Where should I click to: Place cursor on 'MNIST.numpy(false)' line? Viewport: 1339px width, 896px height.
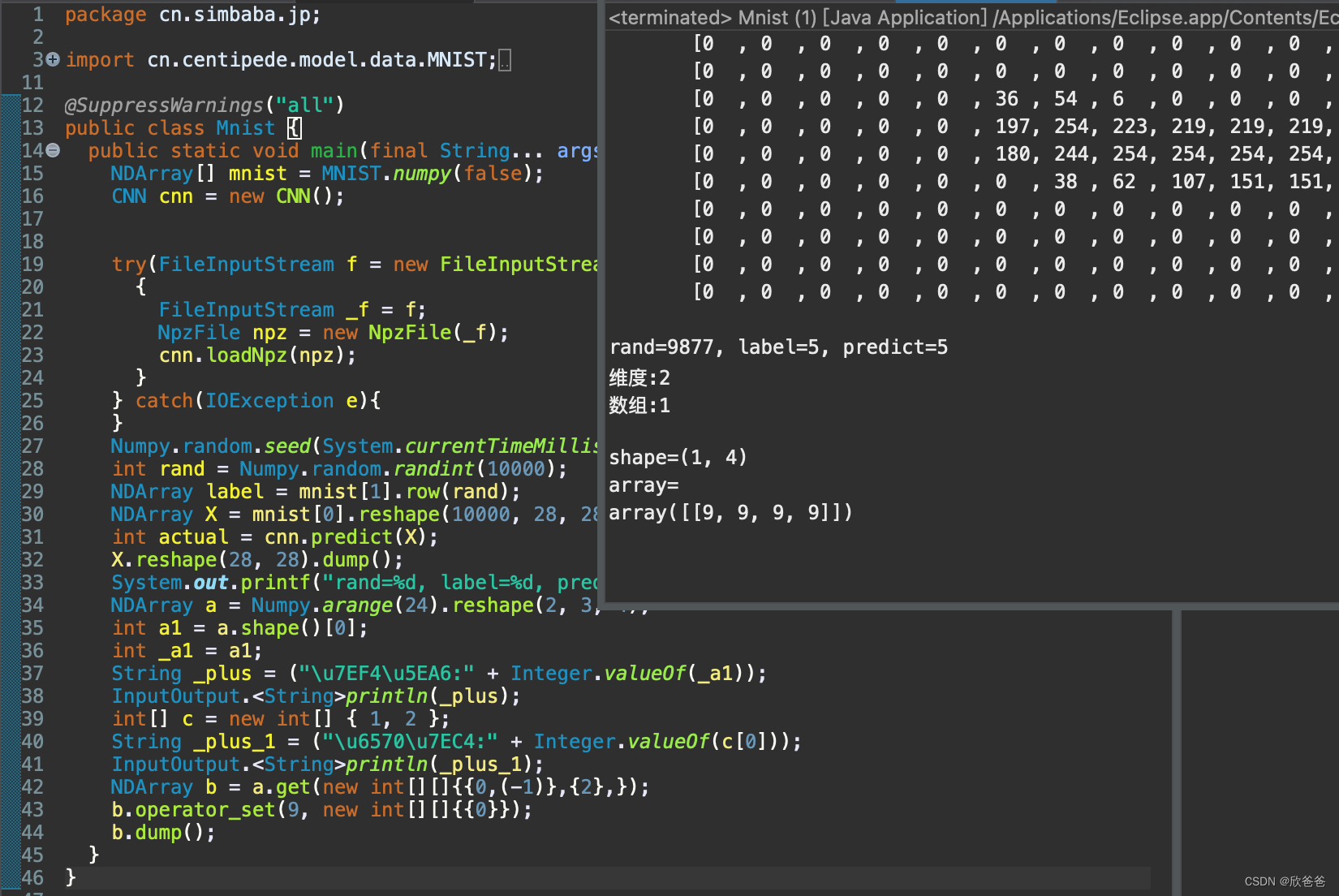point(327,173)
